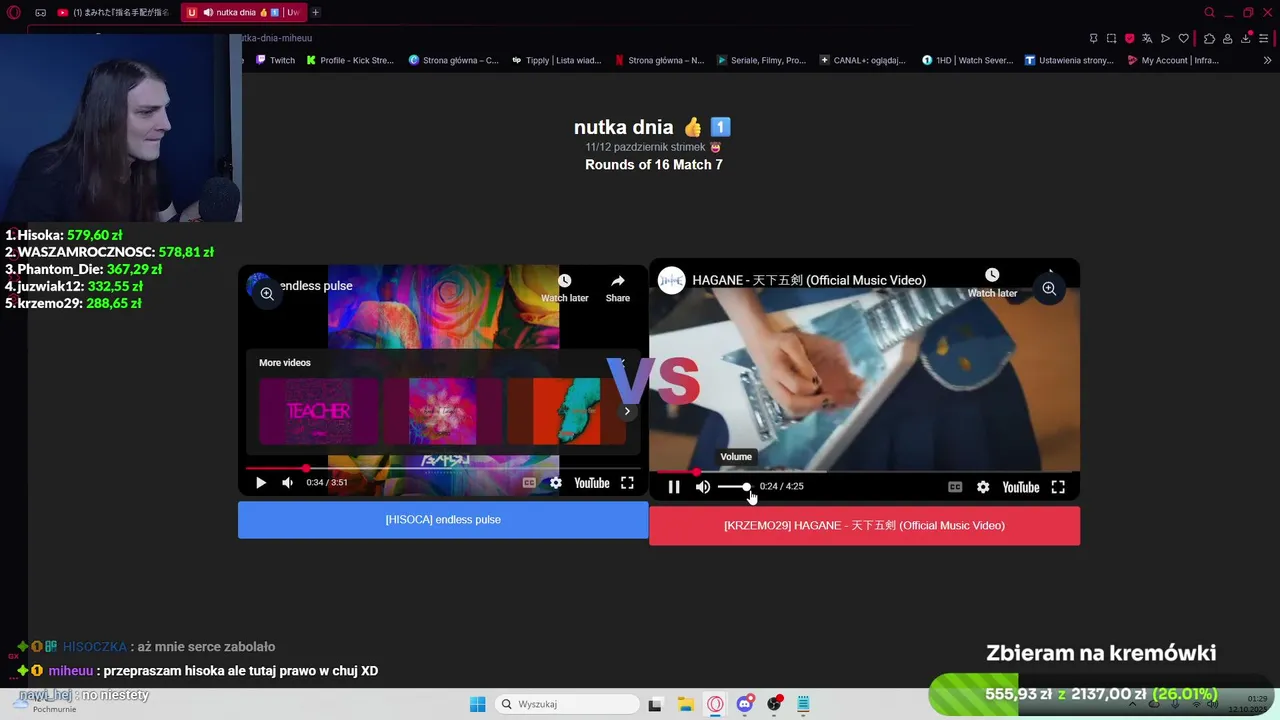Viewport: 1280px width, 720px height.
Task: Open the red ad blocker shield
Action: [1130, 38]
